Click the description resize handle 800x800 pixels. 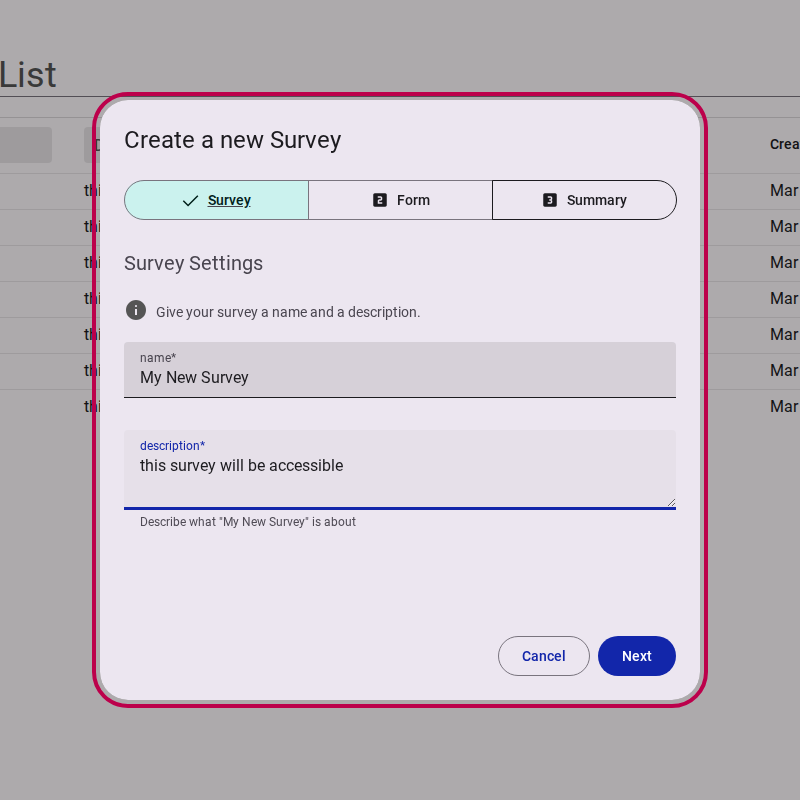(x=671, y=502)
